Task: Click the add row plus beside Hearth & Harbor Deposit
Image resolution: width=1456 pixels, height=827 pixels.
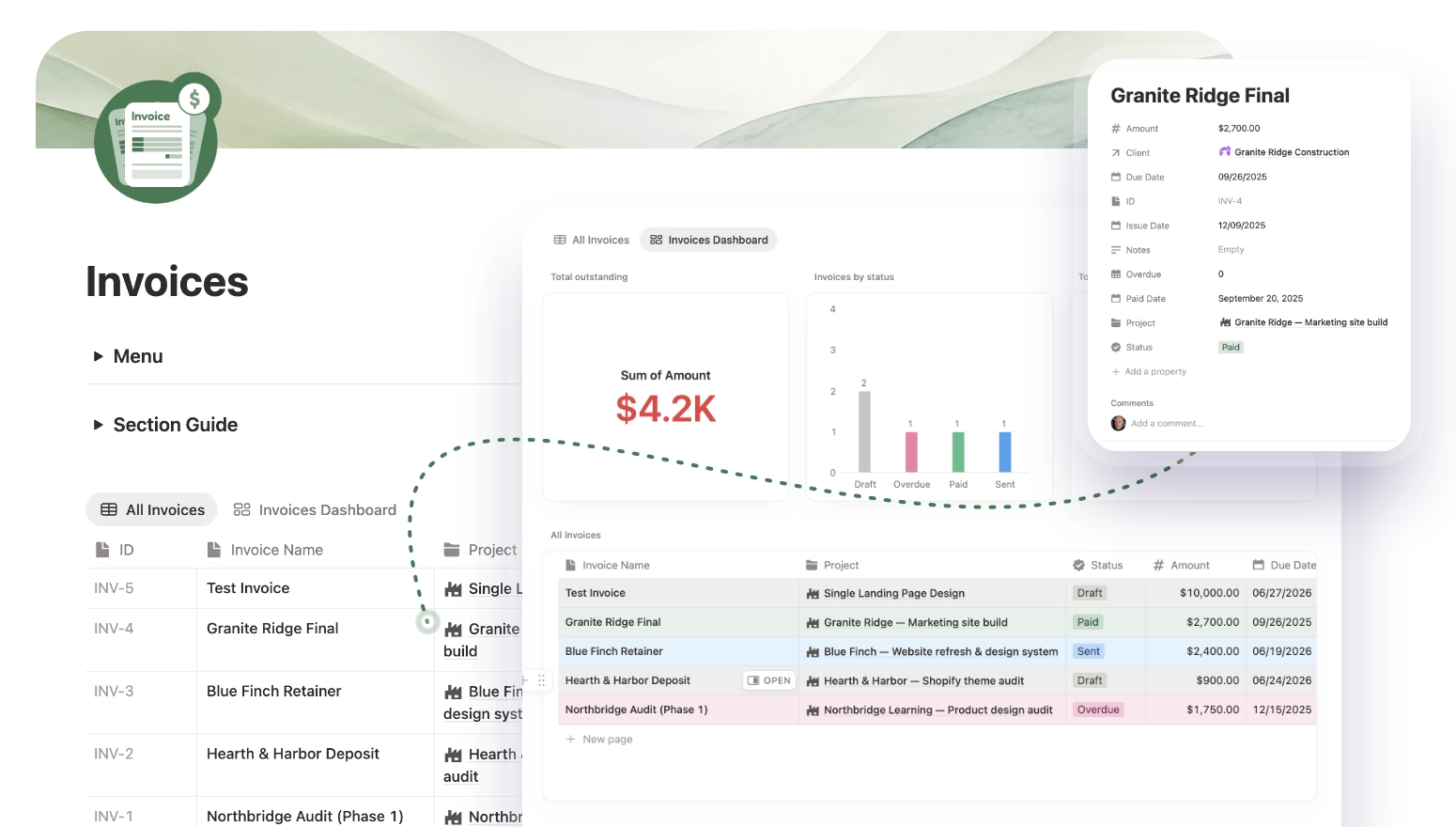Action: click(525, 679)
